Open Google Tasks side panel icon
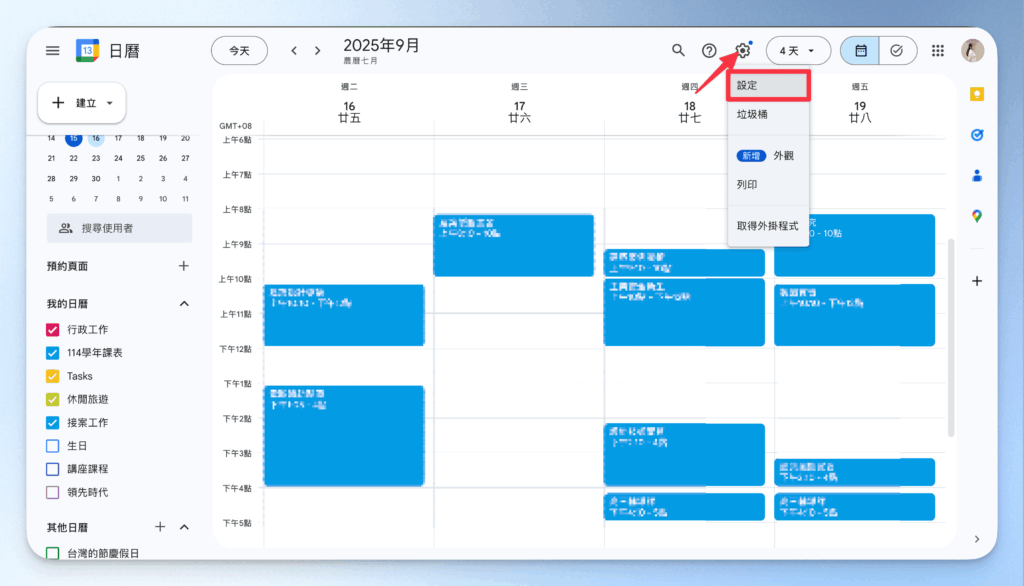This screenshot has width=1024, height=586. click(977, 135)
